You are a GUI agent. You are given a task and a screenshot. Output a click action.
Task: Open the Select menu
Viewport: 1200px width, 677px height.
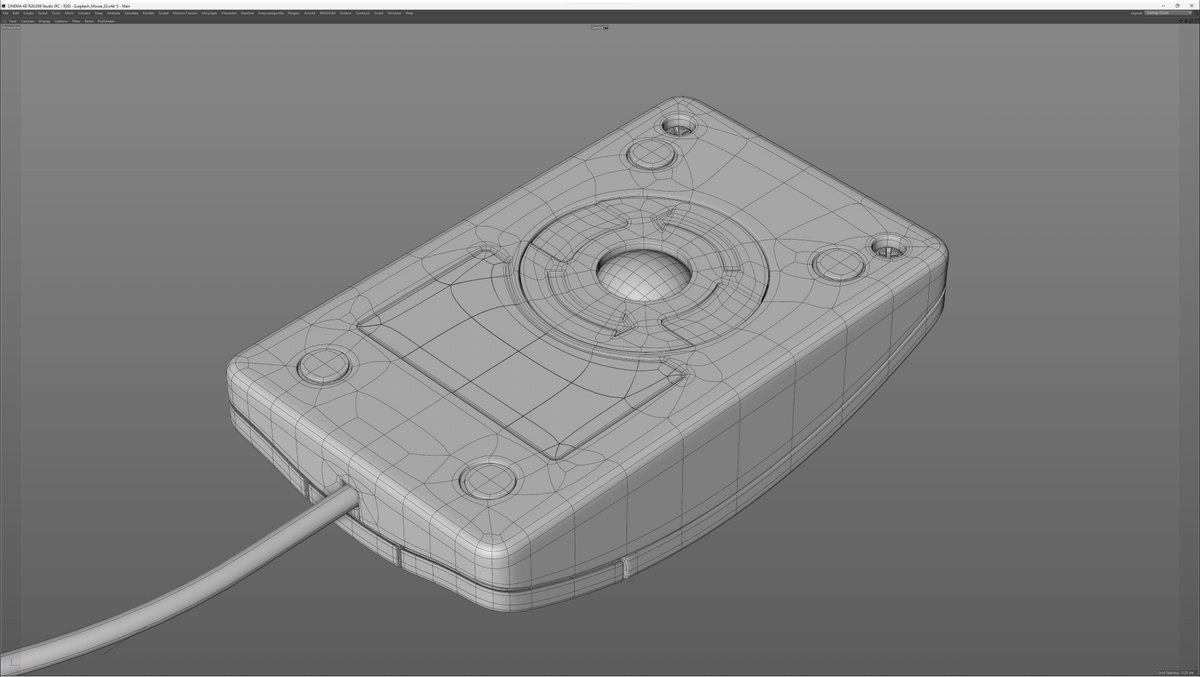[43, 13]
